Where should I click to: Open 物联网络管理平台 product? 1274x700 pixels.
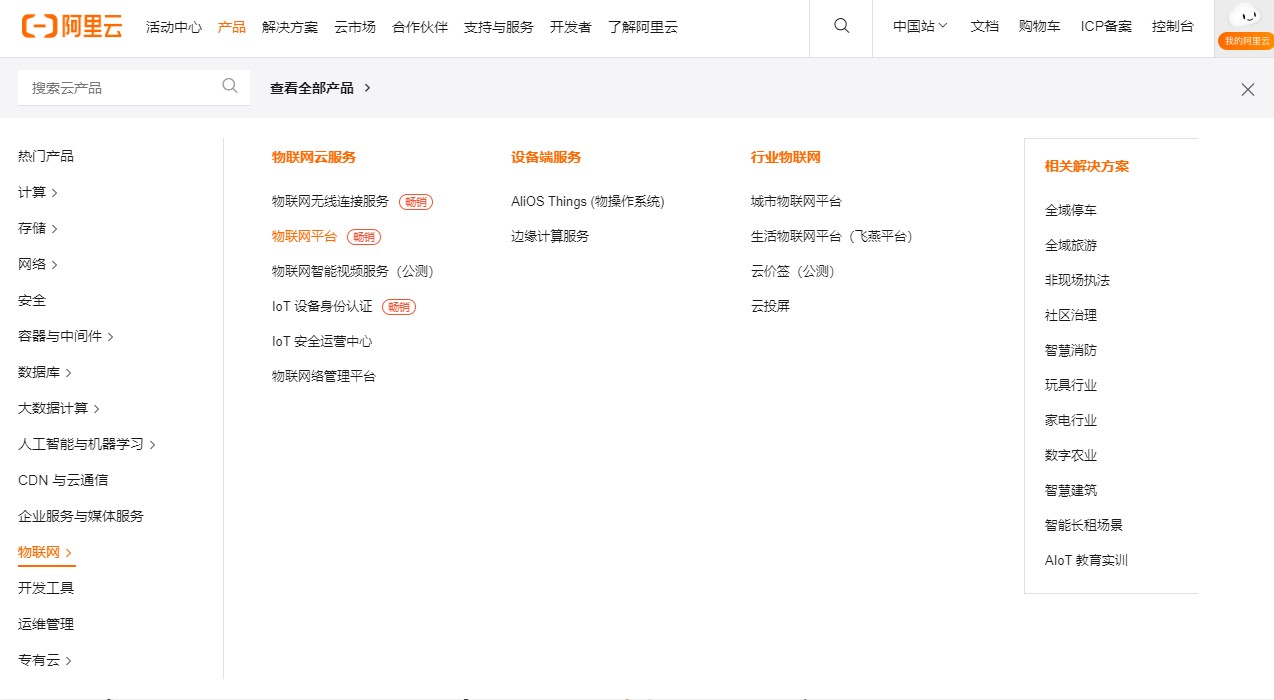click(324, 376)
